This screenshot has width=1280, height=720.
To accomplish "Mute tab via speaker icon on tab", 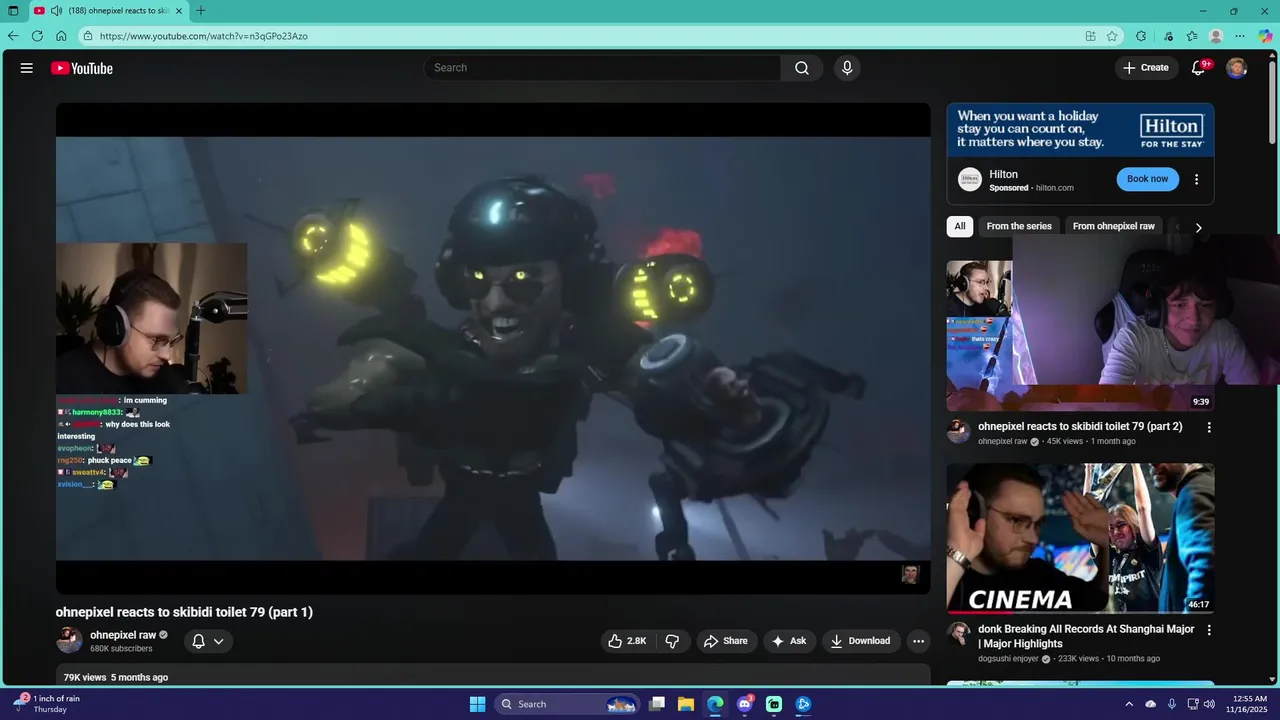I will tap(56, 11).
